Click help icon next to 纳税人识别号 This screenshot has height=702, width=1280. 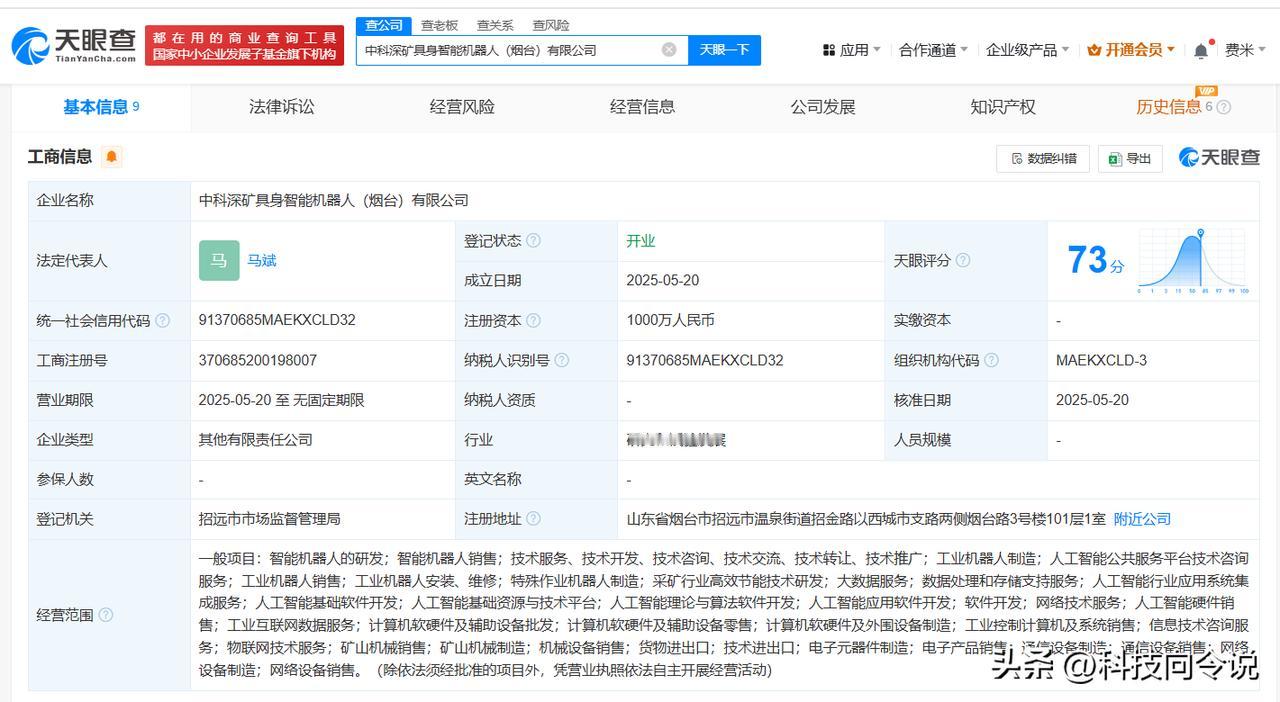point(561,360)
